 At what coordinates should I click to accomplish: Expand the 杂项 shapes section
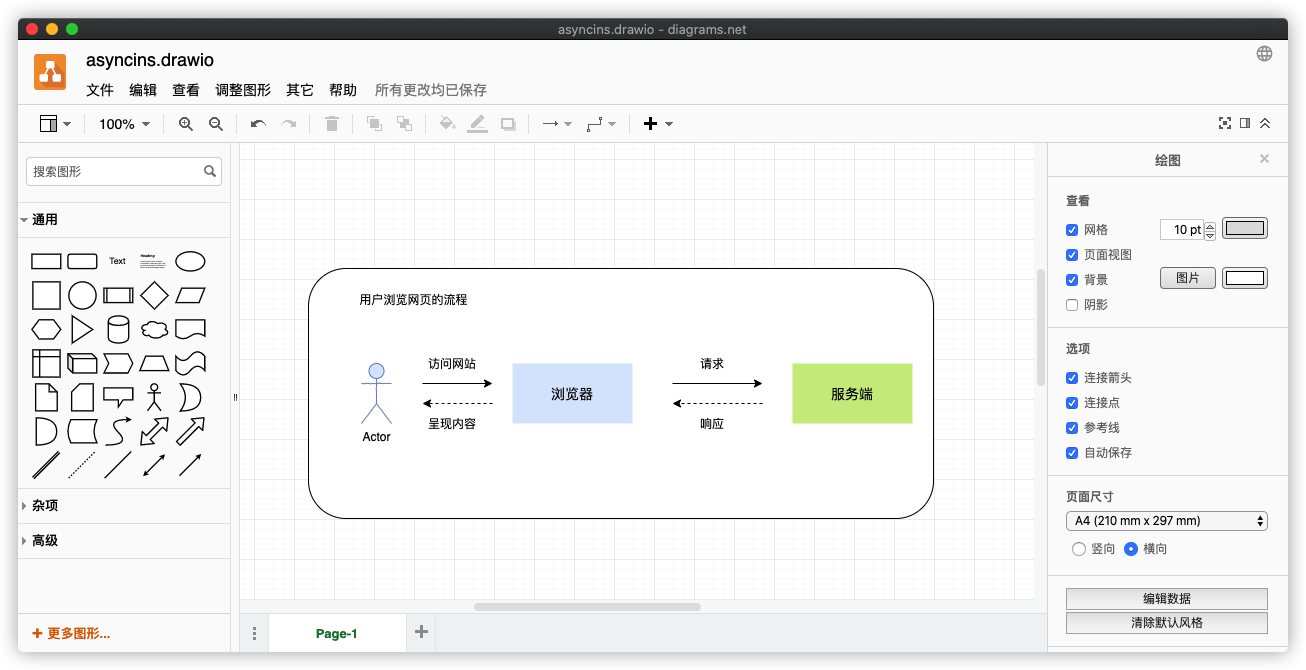point(45,506)
